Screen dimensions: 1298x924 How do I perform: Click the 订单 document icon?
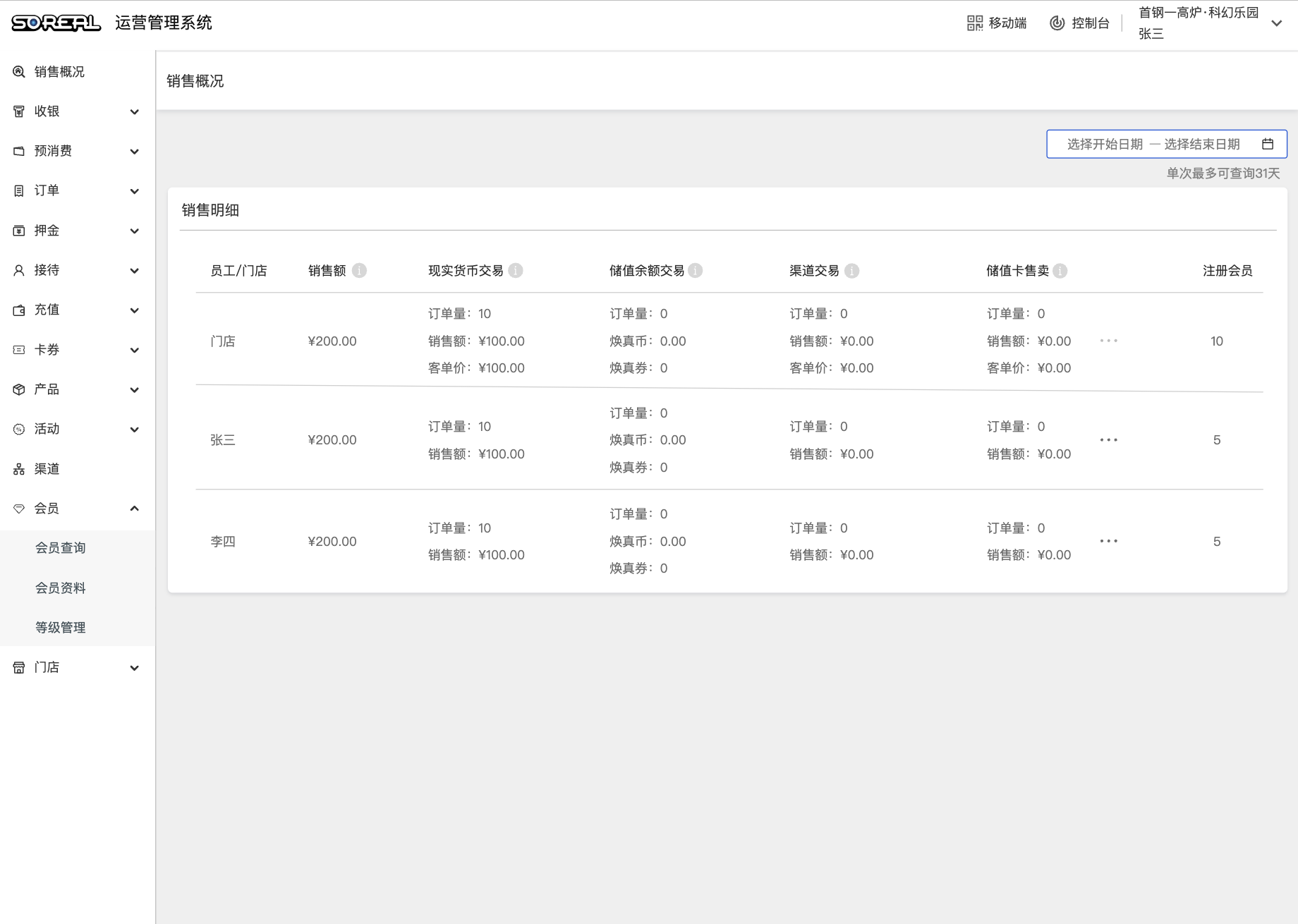(19, 190)
